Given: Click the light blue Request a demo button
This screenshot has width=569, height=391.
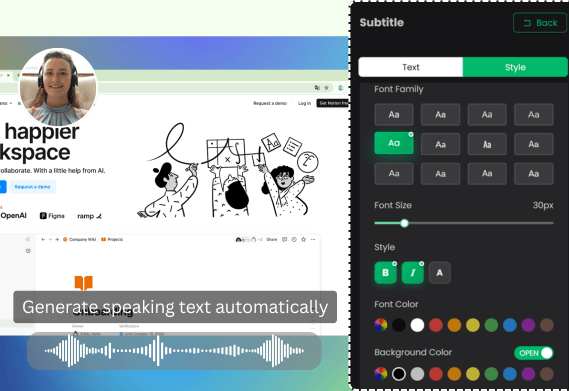Looking at the screenshot, I should (32, 187).
